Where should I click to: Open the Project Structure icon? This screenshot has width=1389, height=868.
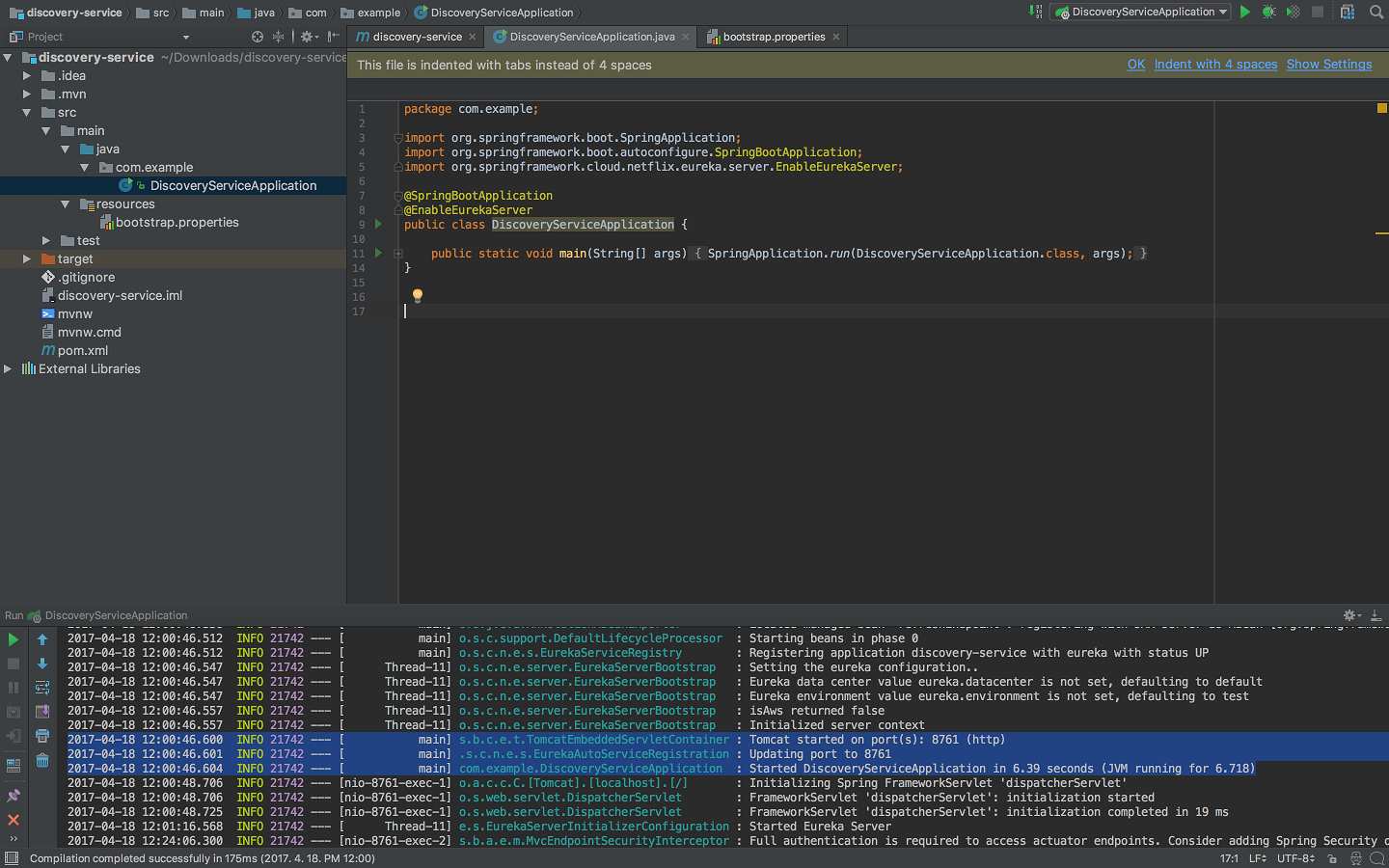point(1348,13)
